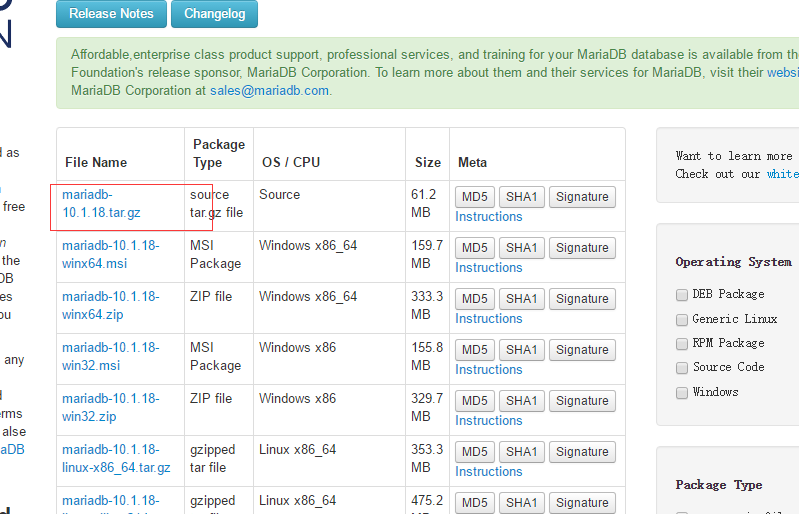Click the Operating System filter heading
The image size is (799, 514).
(x=733, y=262)
